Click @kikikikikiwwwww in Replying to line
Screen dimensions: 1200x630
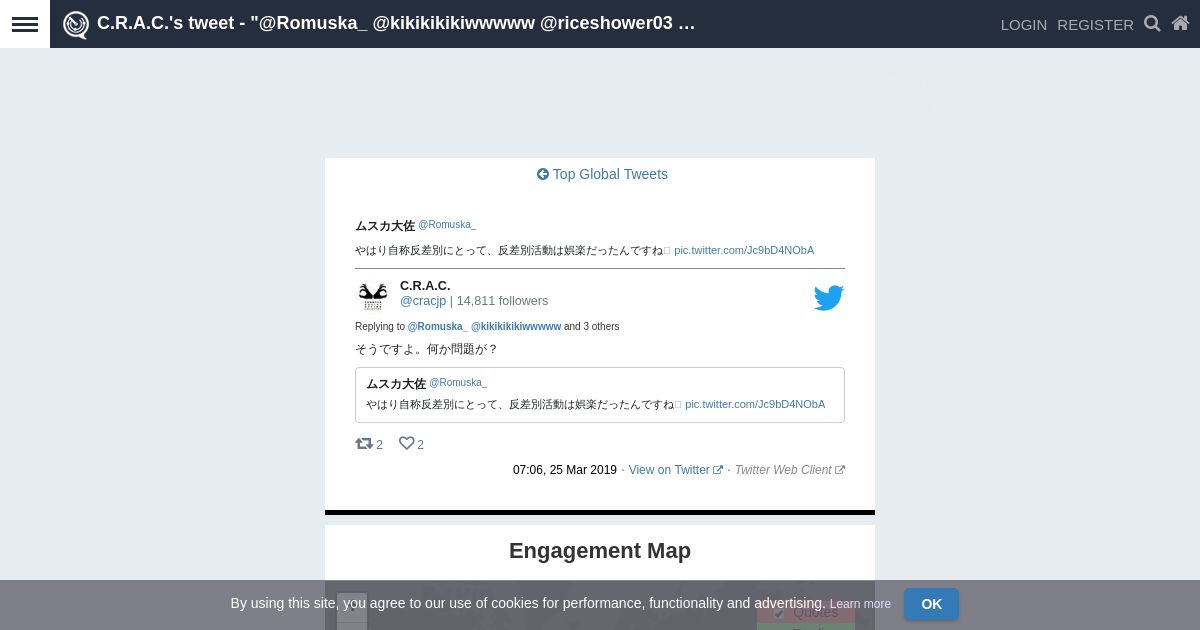516,327
